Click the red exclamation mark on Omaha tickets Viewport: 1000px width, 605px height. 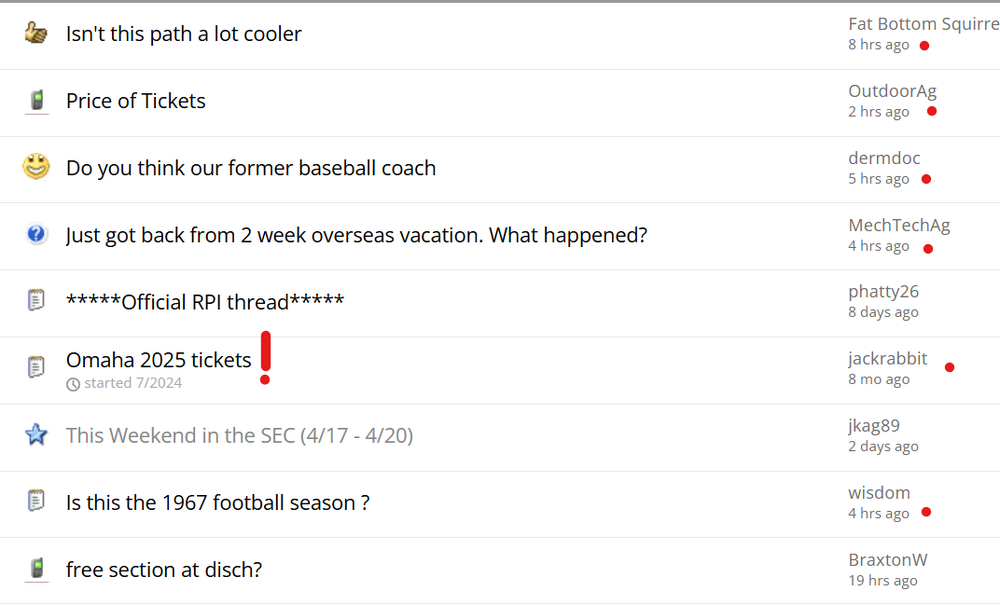pyautogui.click(x=265, y=358)
